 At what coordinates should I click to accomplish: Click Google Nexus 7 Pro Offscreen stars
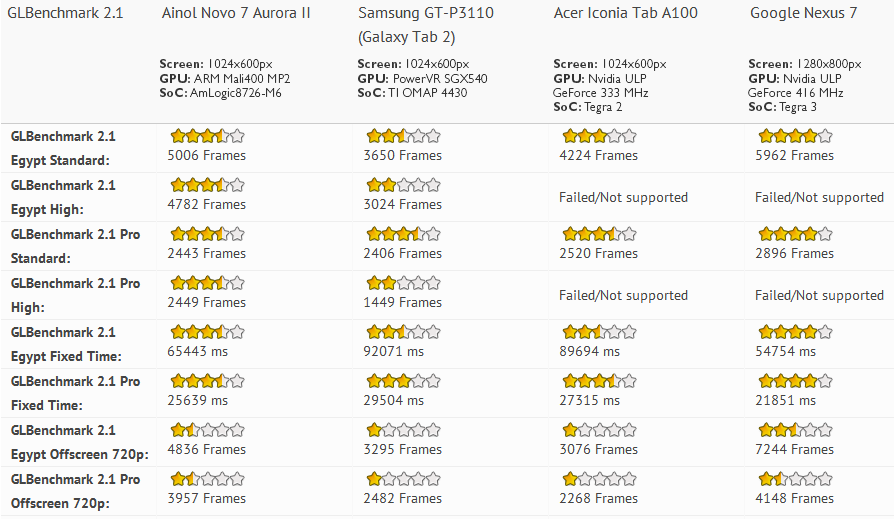click(795, 479)
